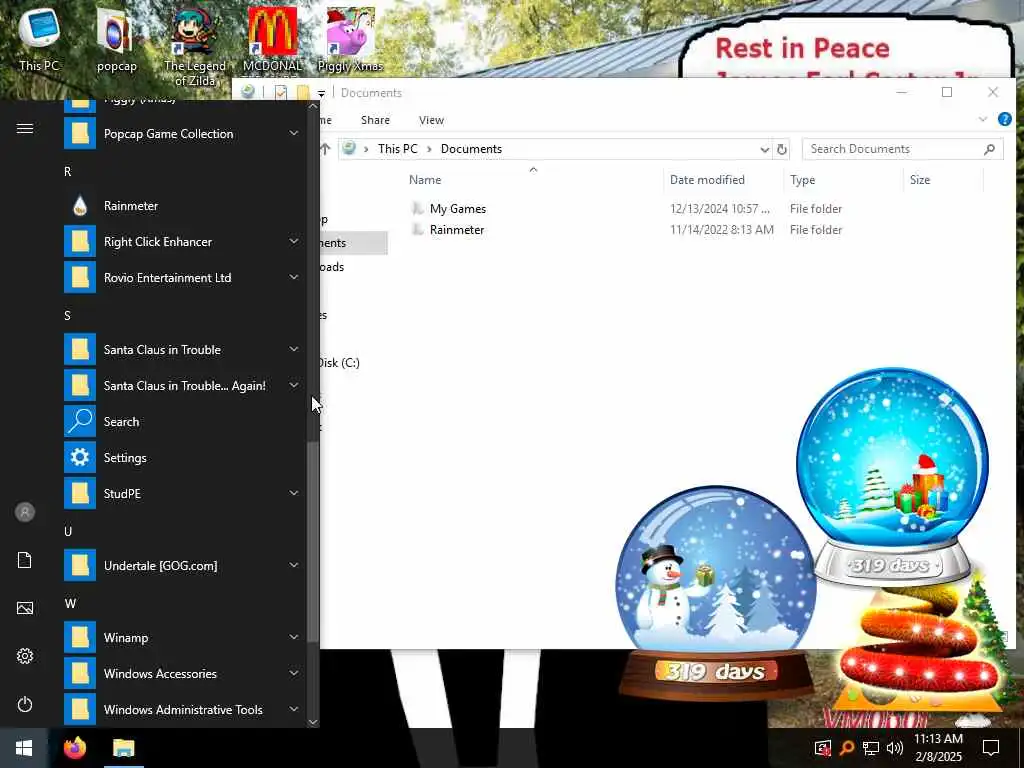This screenshot has height=768, width=1024.
Task: Expand Windows Accessories folder
Action: (294, 673)
